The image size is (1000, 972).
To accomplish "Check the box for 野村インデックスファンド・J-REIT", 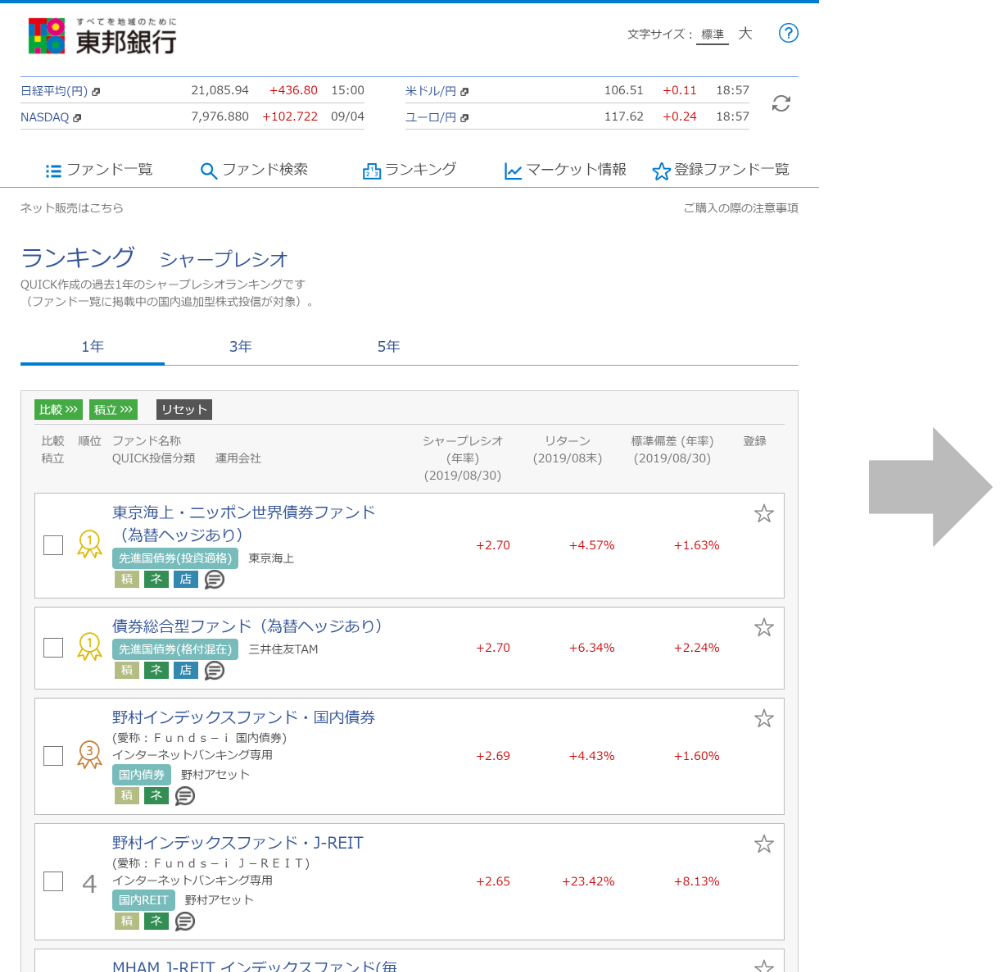I will (53, 881).
